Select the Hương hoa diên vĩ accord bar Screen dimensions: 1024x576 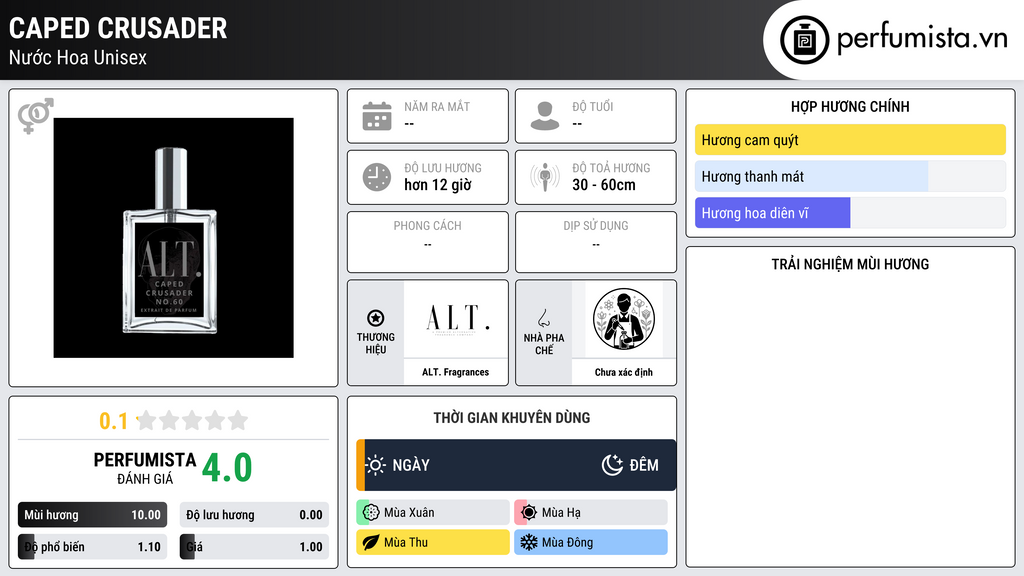pyautogui.click(x=850, y=213)
